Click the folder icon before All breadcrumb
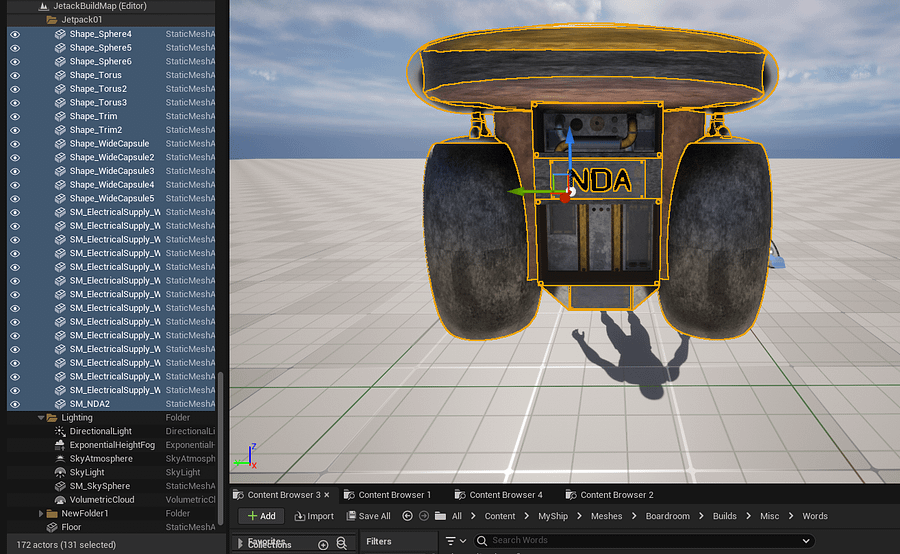The height and width of the screenshot is (554, 900). coord(440,516)
